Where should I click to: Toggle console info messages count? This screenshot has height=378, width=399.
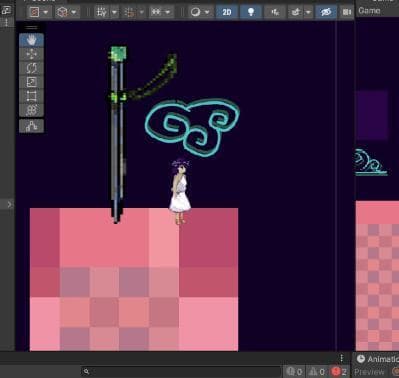[295, 371]
